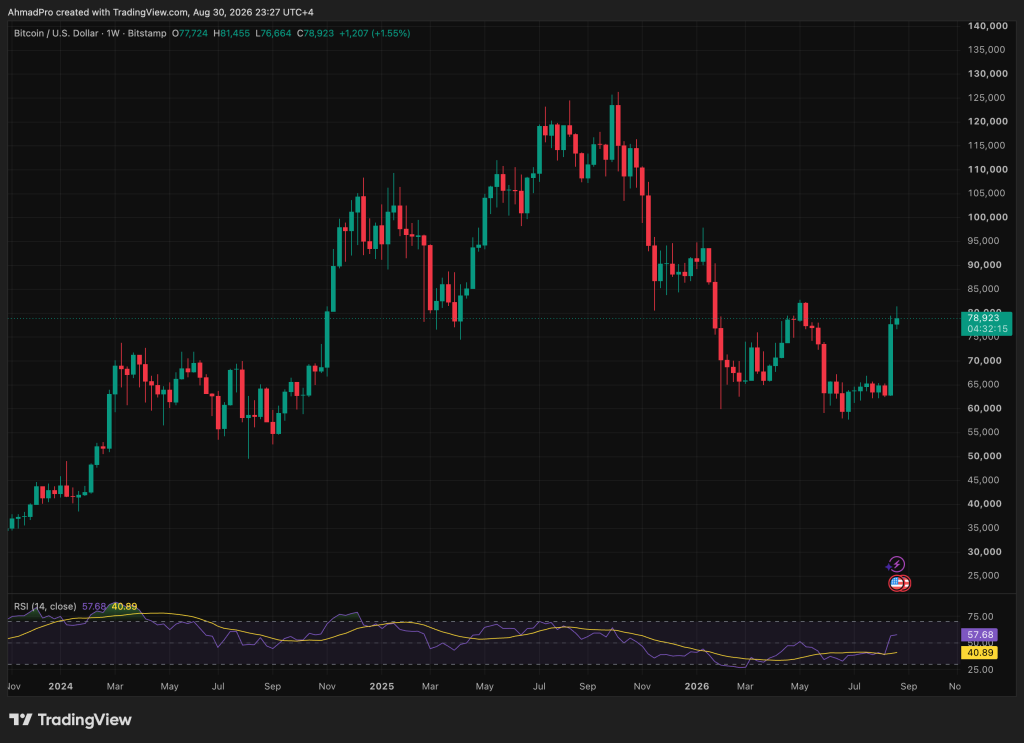Click the 1W interval label in legend

(113, 33)
